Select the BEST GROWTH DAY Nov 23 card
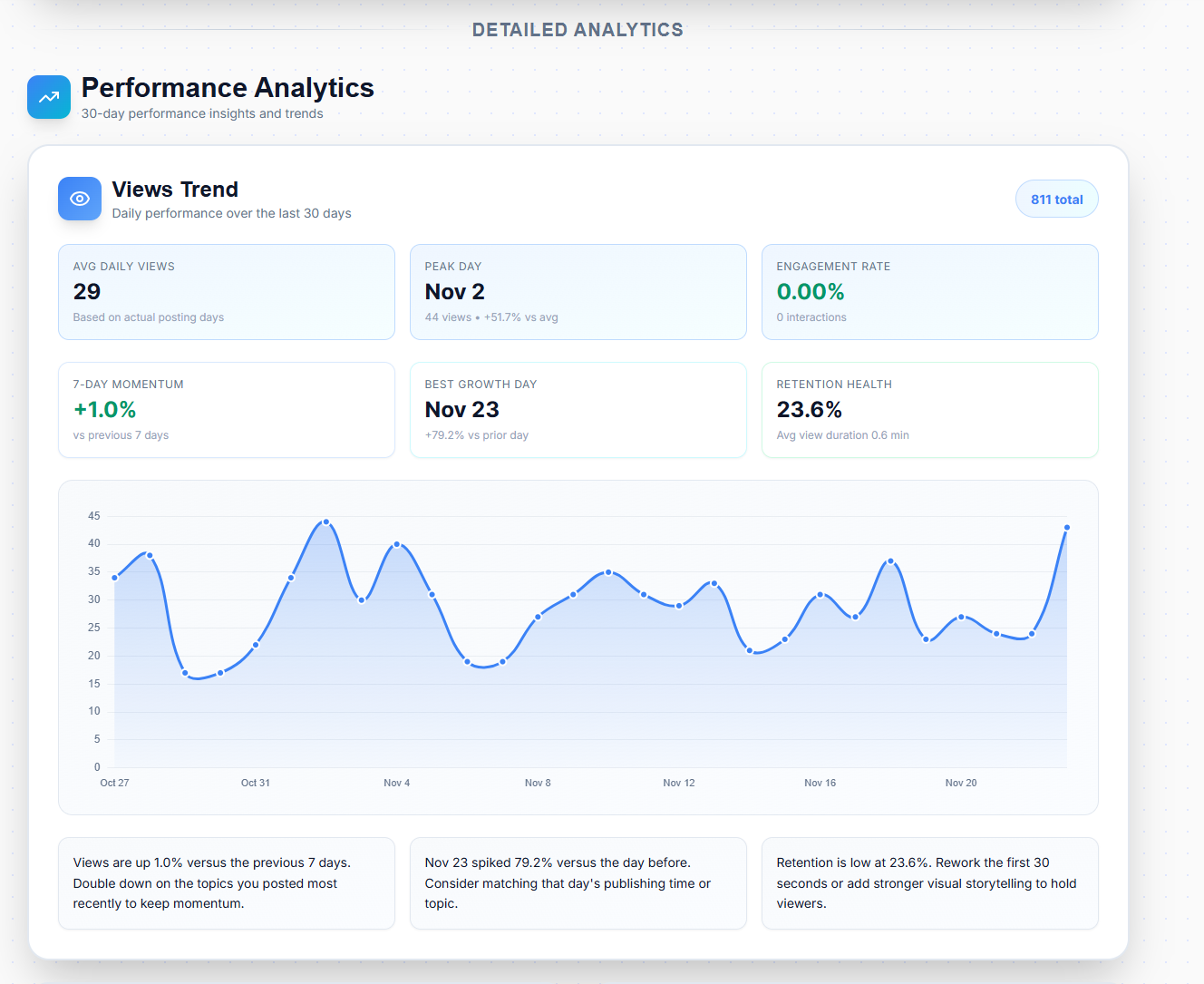The width and height of the screenshot is (1204, 984). point(578,409)
